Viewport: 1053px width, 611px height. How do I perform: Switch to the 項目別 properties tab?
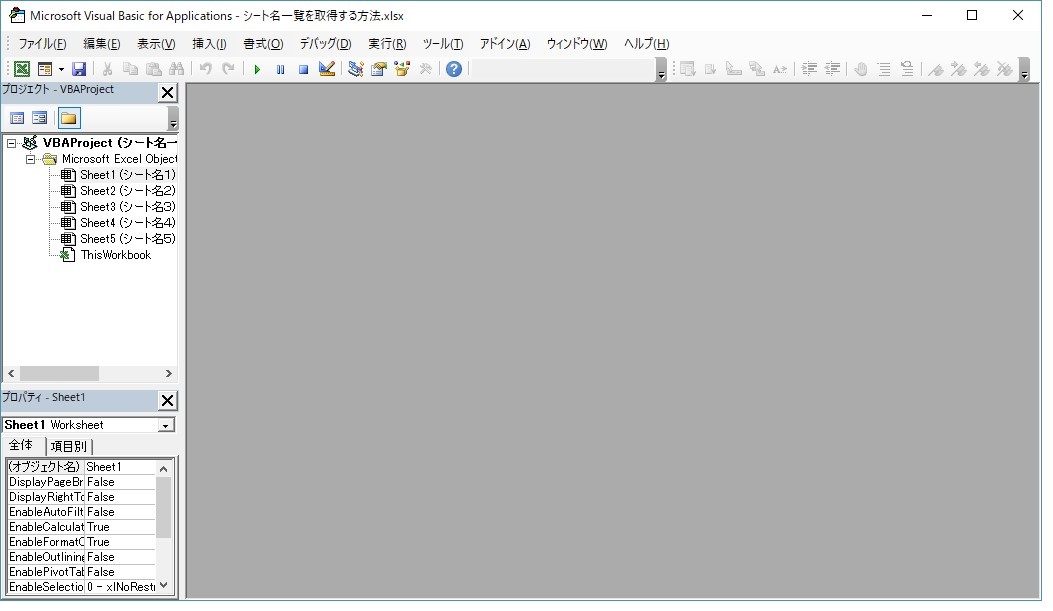(69, 446)
